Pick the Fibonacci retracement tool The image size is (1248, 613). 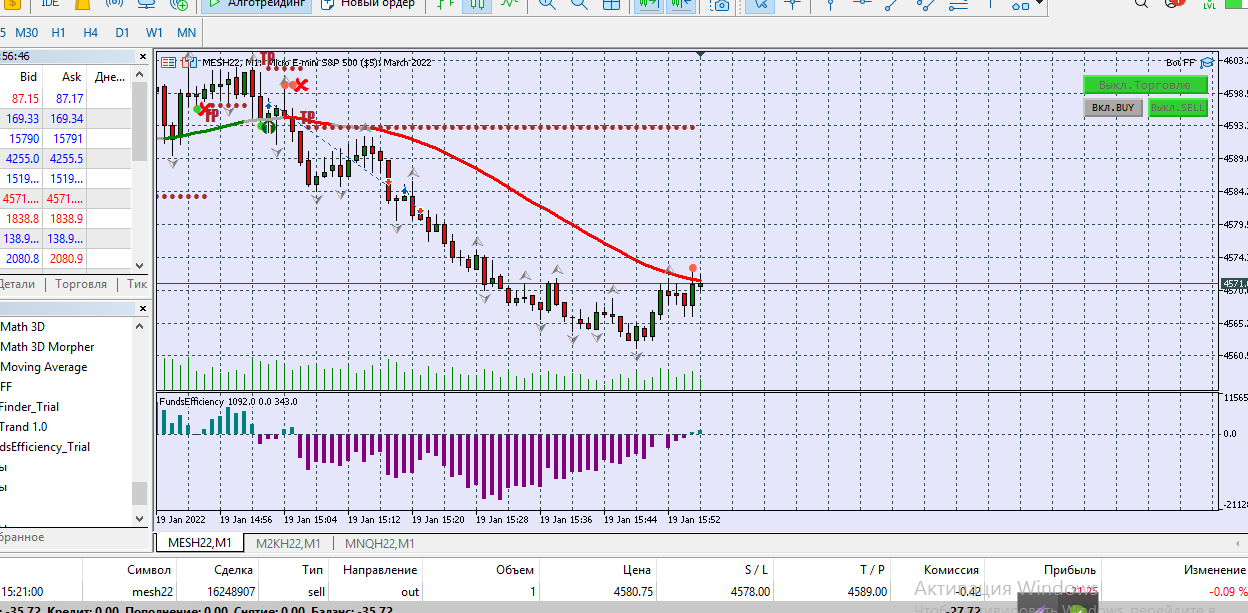point(957,6)
